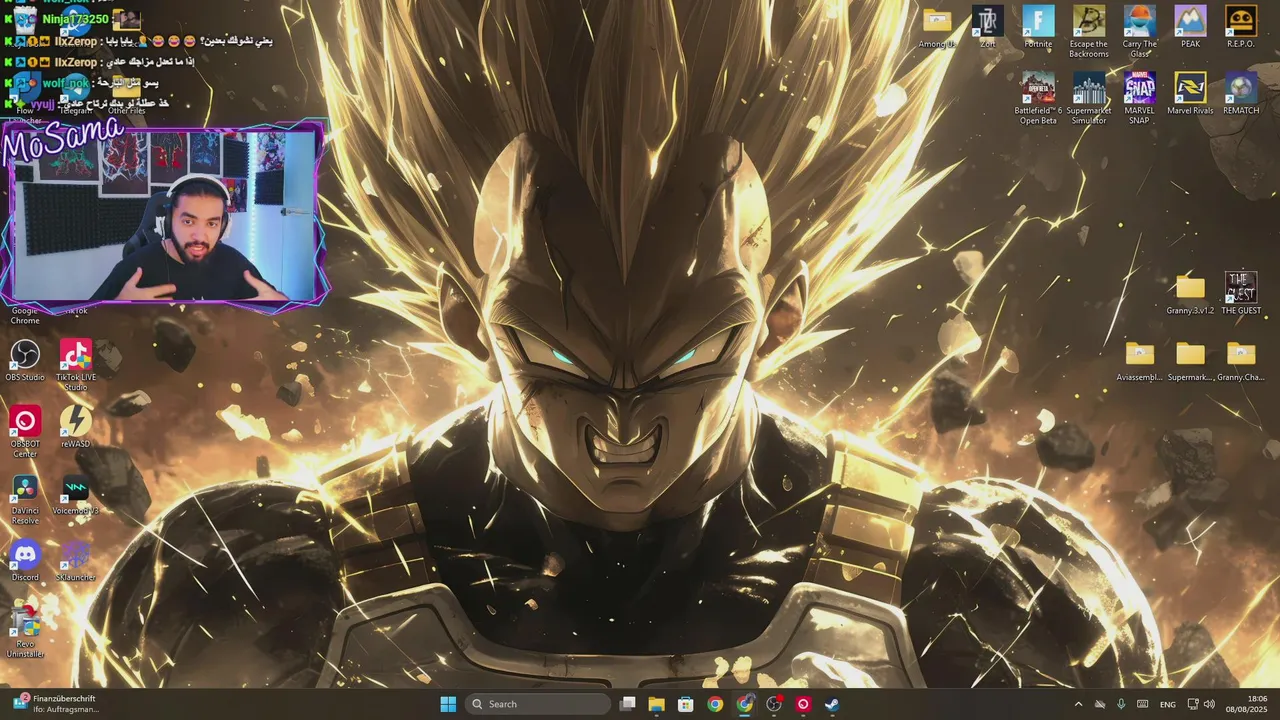
Task: Open the REMATCH game shortcut
Action: (1241, 93)
